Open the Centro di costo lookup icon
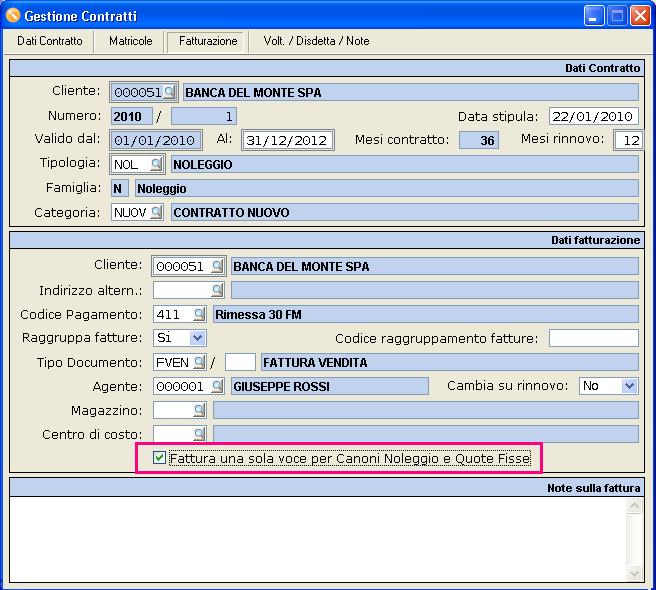Viewport: 656px width, 590px height. [x=200, y=434]
